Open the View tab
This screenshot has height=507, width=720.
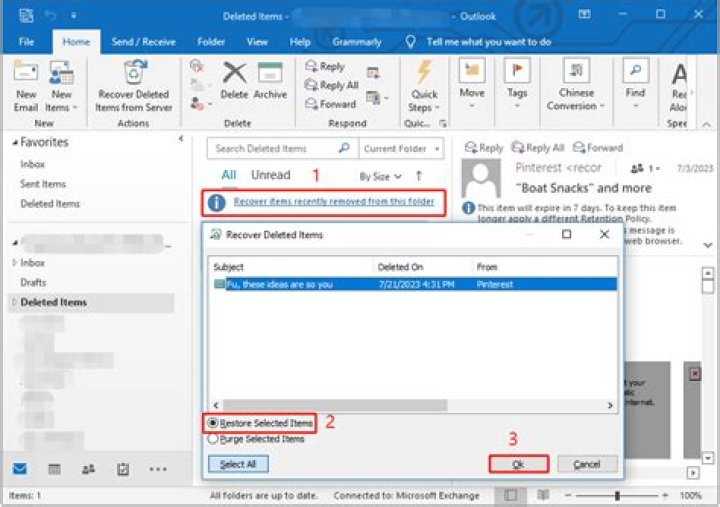pos(257,42)
